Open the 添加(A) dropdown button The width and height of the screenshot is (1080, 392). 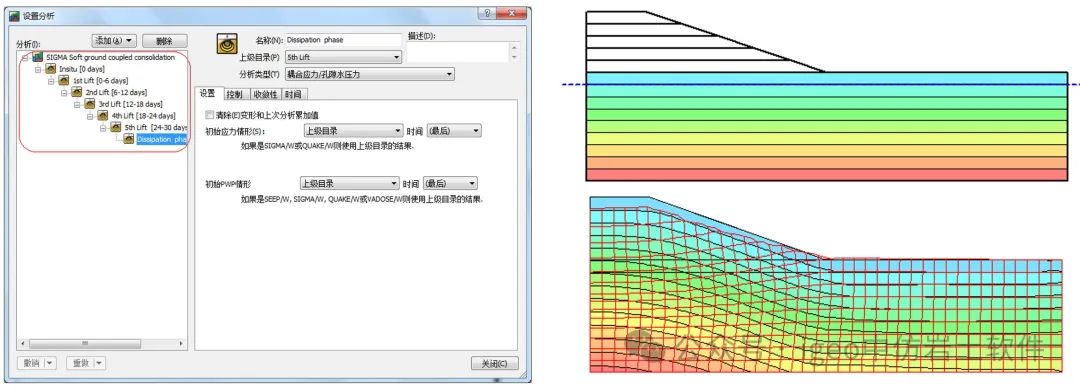coord(114,41)
